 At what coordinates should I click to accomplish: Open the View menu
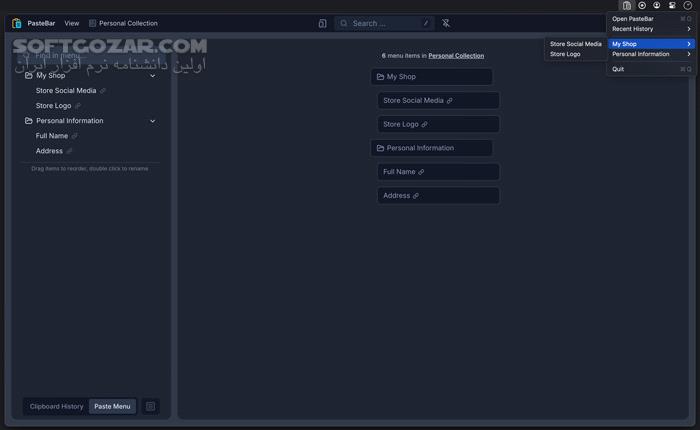tap(72, 23)
